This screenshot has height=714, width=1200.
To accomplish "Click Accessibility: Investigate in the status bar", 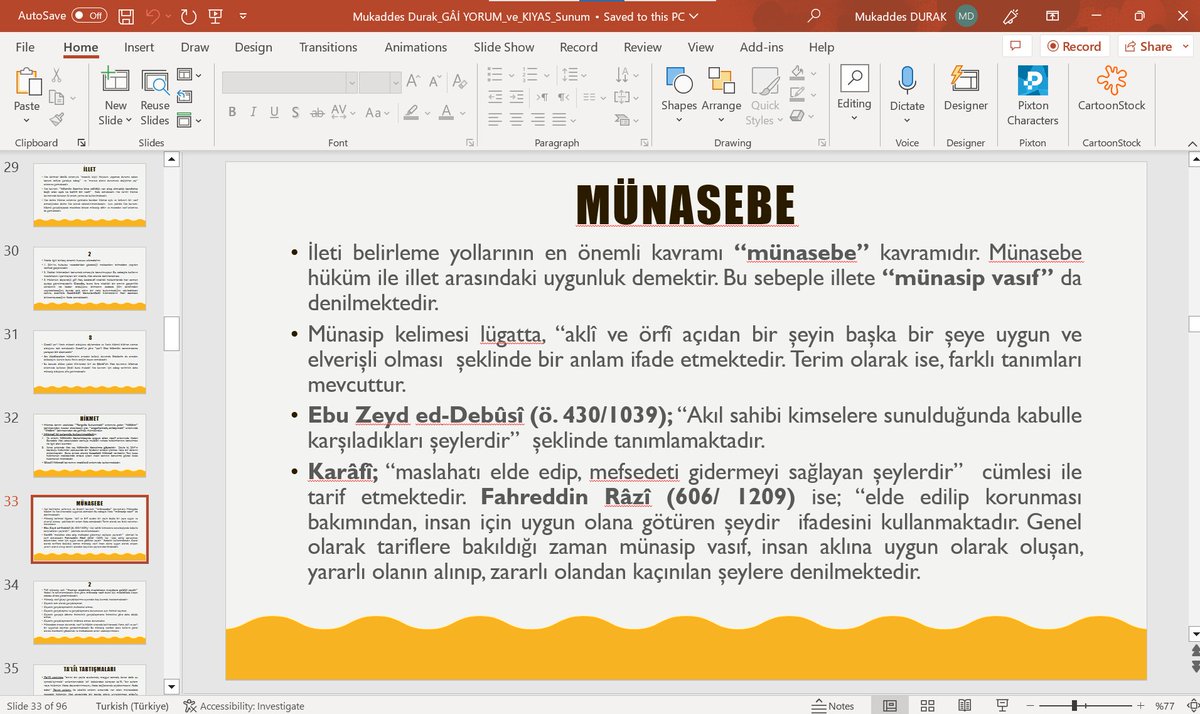I will tap(243, 706).
